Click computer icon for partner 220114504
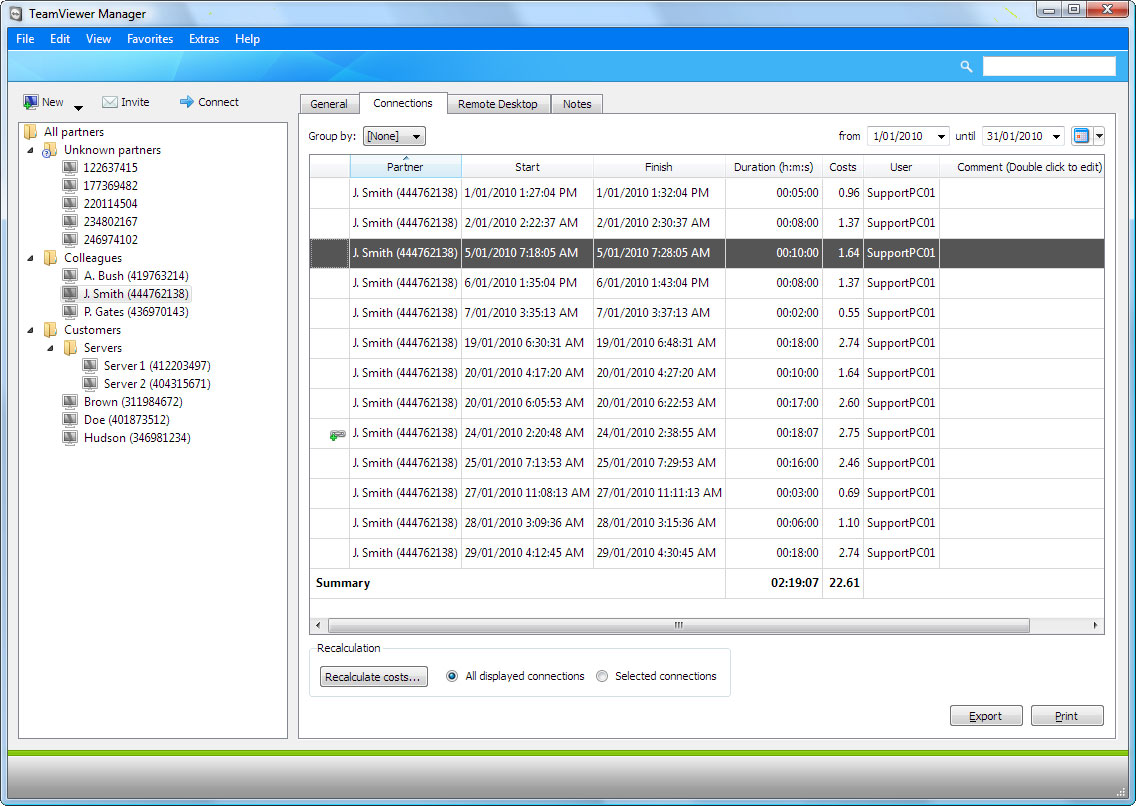Image resolution: width=1136 pixels, height=806 pixels. tap(70, 203)
